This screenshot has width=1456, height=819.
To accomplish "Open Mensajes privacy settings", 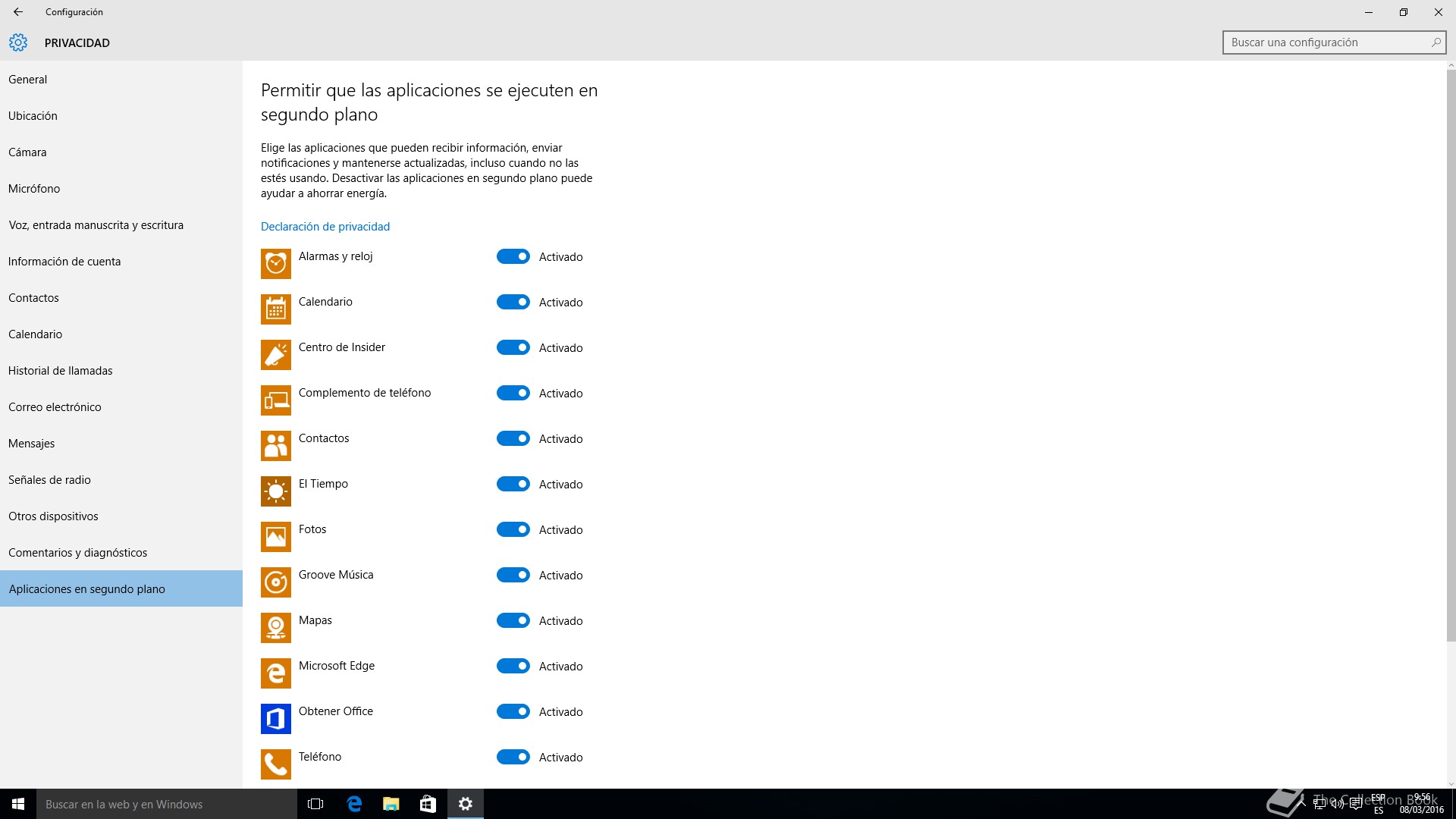I will click(x=121, y=444).
